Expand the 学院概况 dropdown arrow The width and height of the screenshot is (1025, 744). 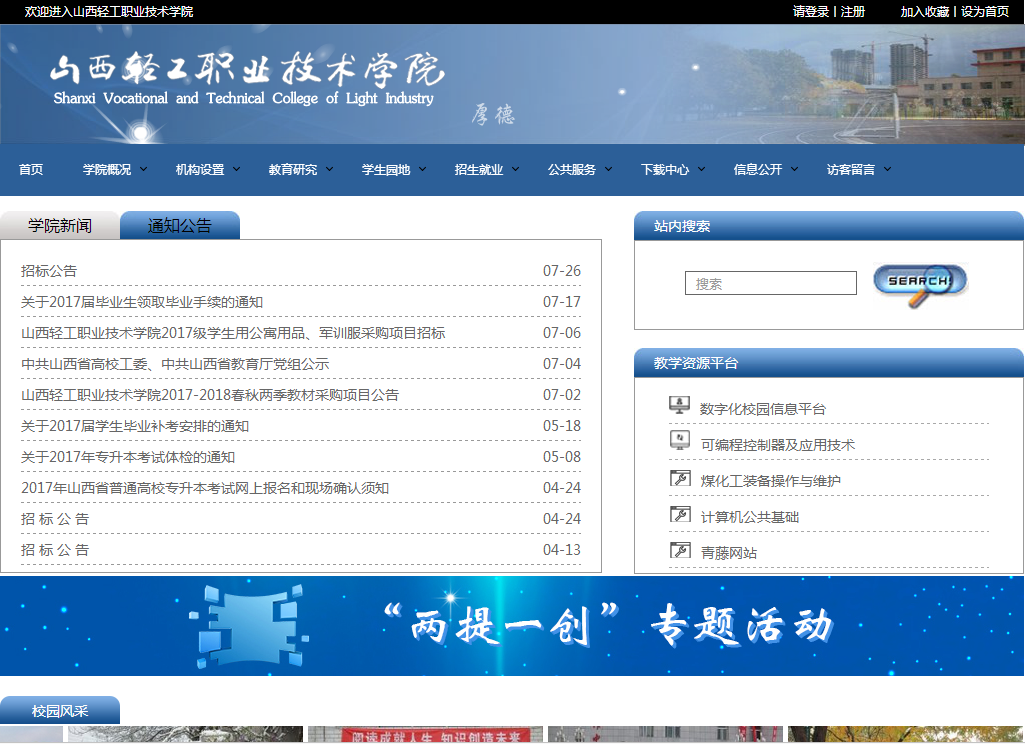(144, 169)
